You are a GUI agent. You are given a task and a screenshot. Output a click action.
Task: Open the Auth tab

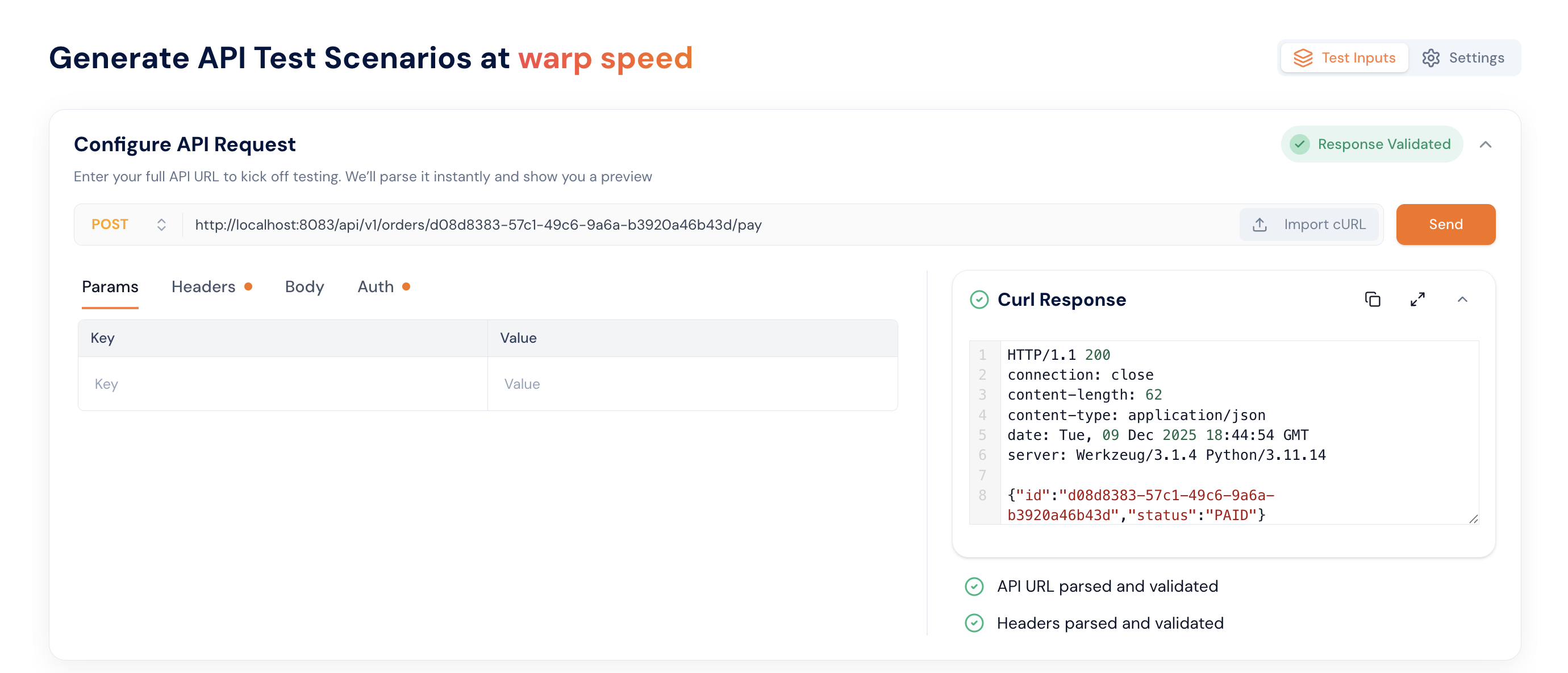tap(375, 286)
